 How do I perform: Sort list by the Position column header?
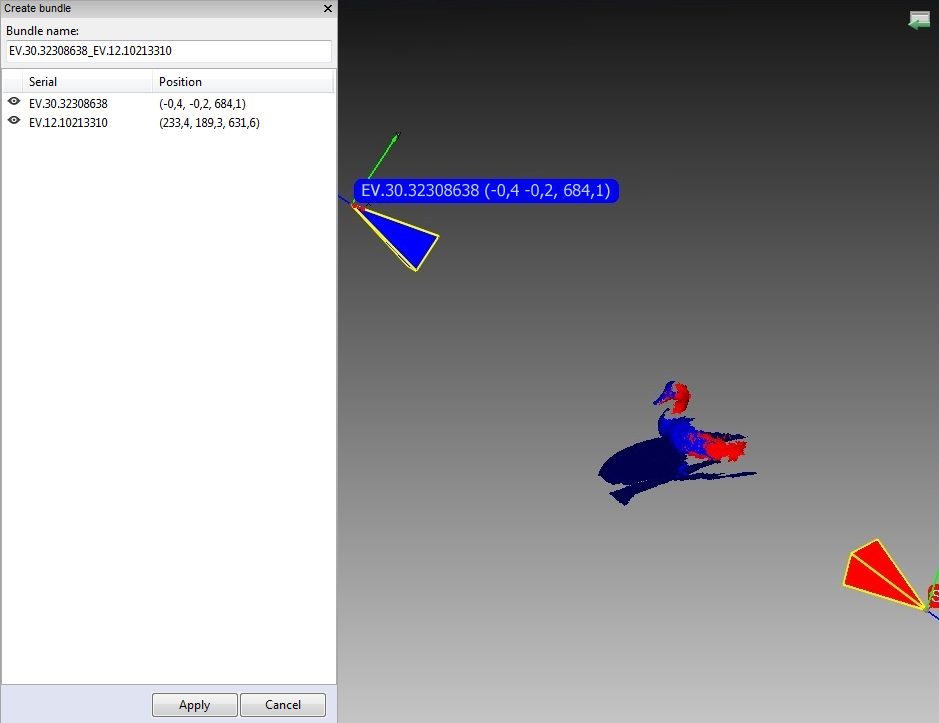coord(243,82)
